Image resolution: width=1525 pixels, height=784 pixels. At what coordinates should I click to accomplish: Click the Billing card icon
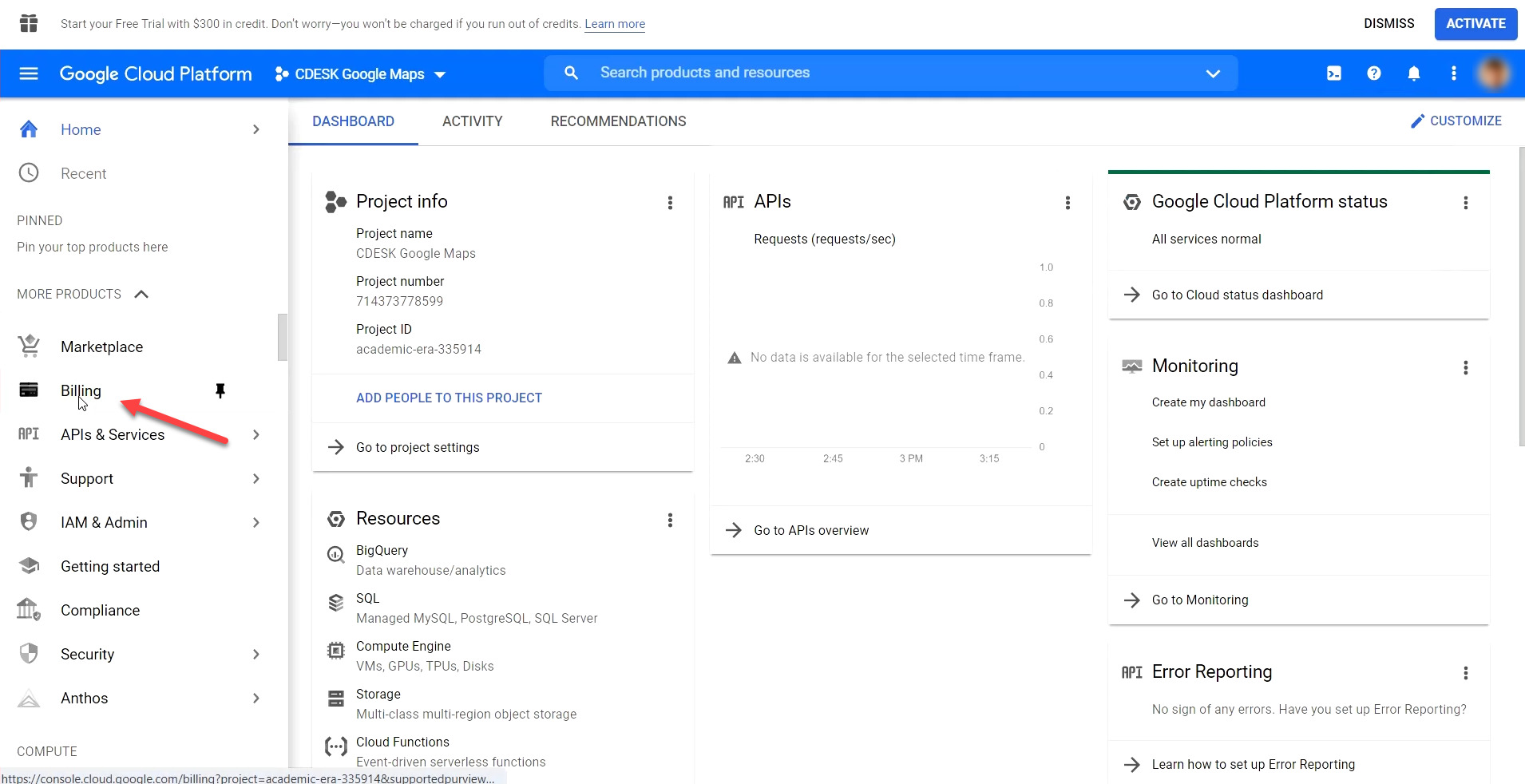(x=29, y=390)
